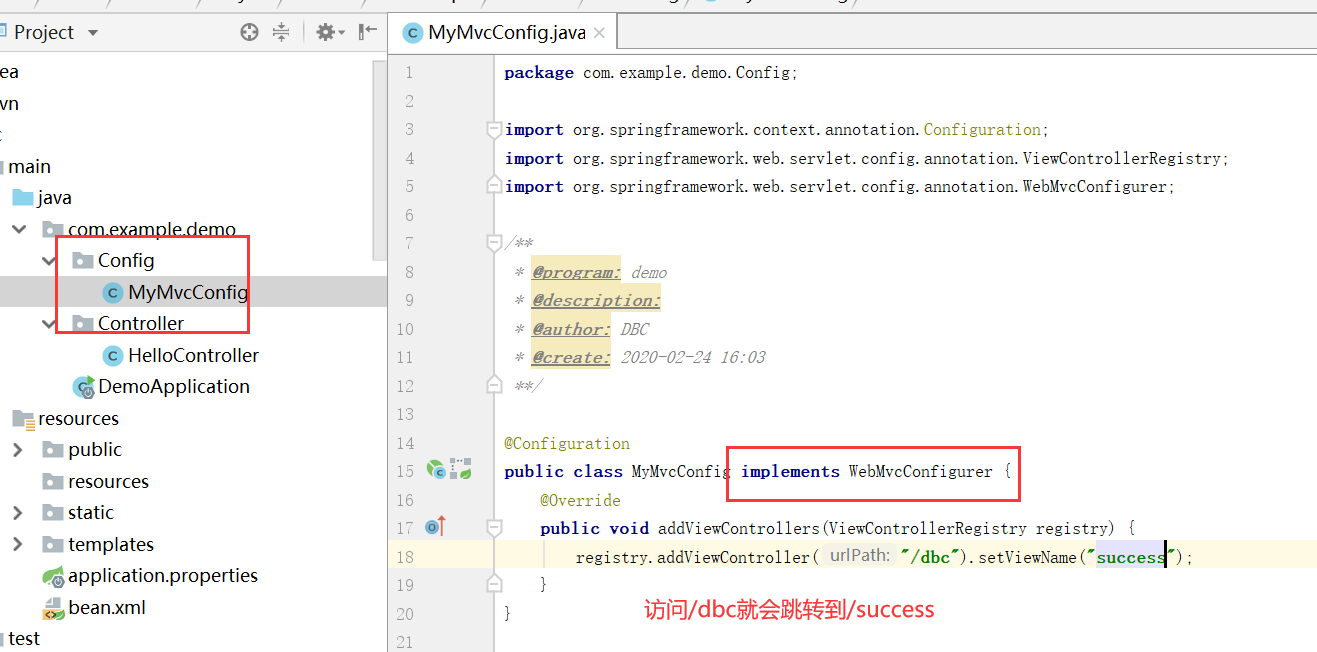Expand the static folder
Viewport: 1317px width, 652px height.
tap(18, 513)
